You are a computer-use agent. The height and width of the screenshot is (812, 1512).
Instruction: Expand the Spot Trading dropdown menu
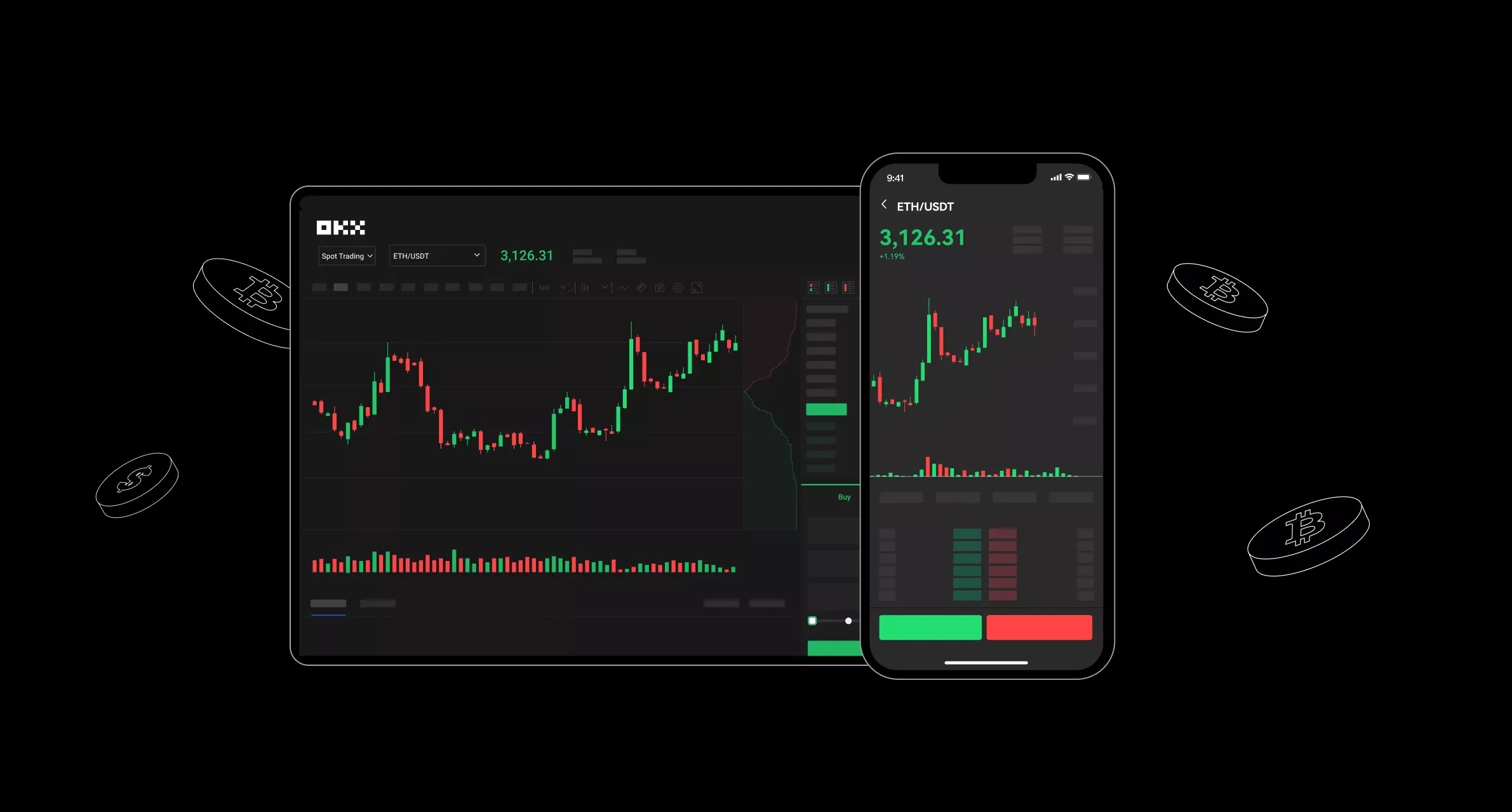coord(344,255)
